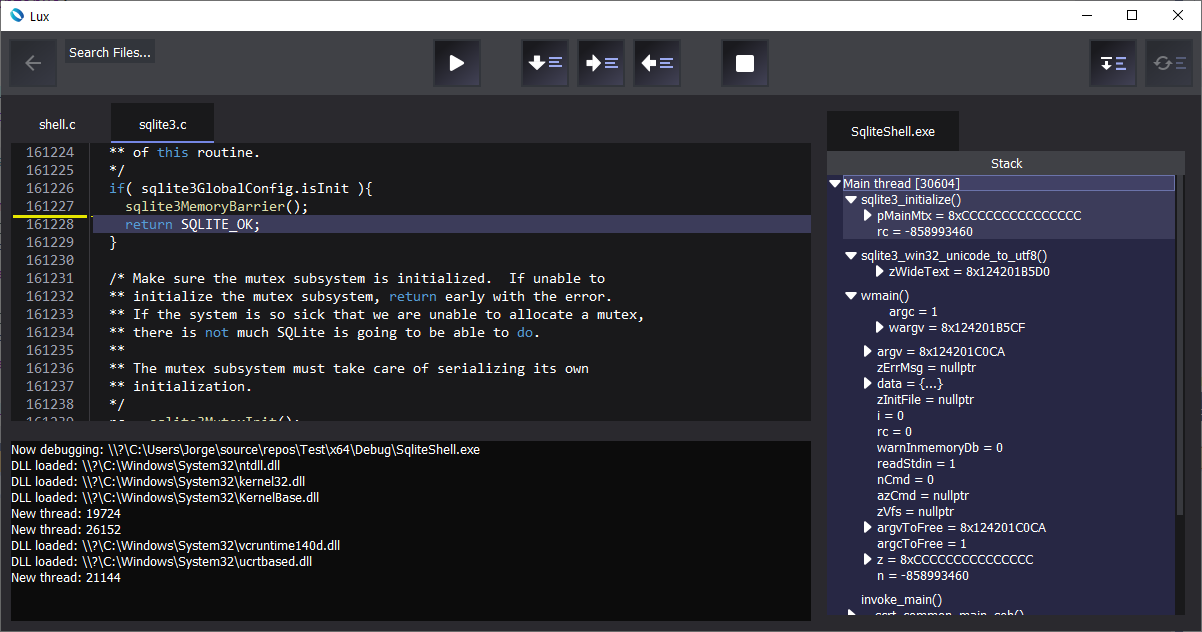Open the SqliteShell.exe tab

(x=893, y=131)
